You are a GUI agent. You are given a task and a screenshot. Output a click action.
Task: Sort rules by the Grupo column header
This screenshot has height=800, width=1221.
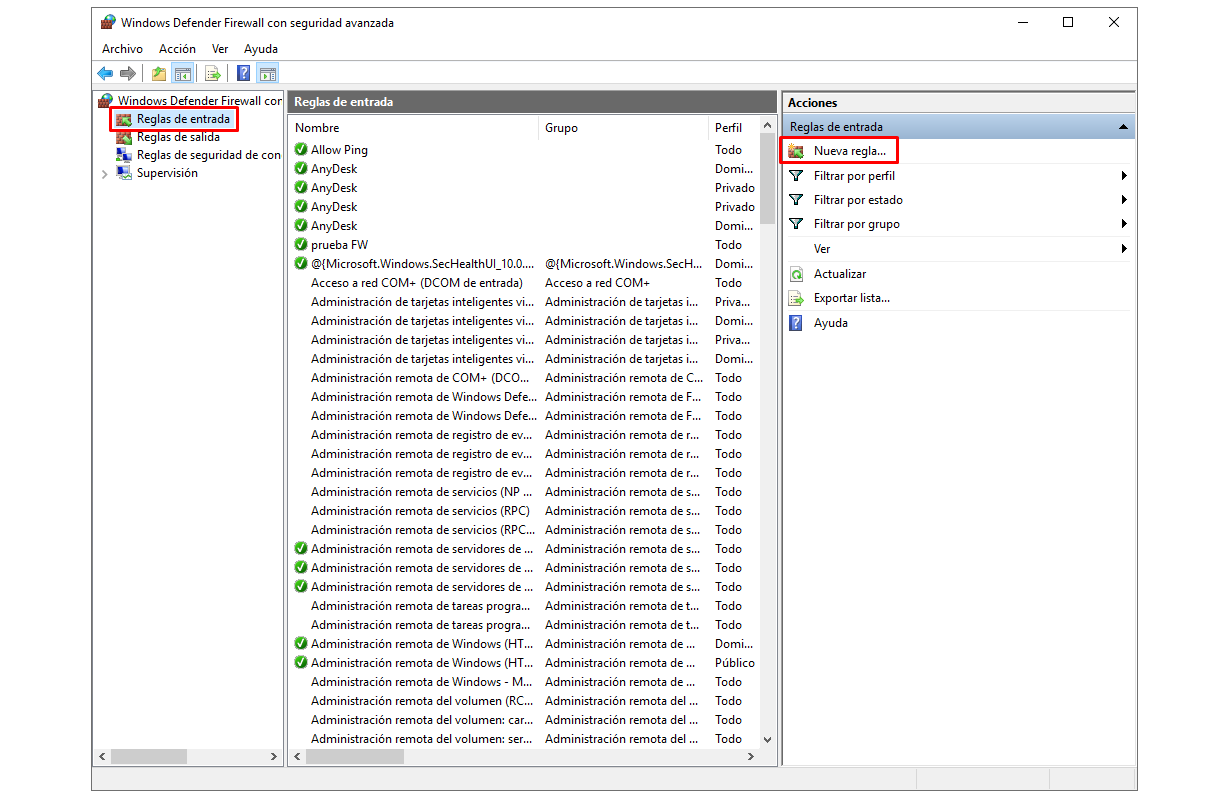[624, 128]
